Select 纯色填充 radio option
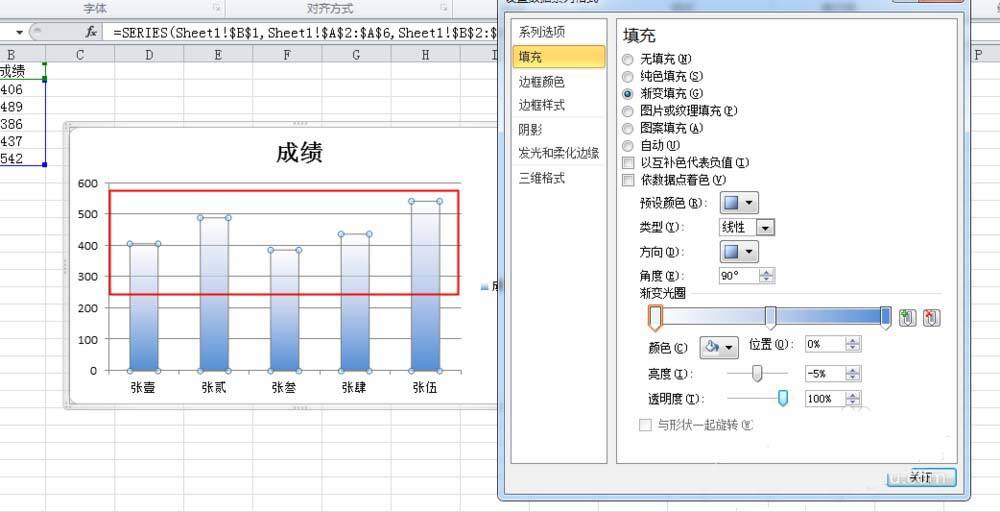This screenshot has width=1000, height=512. tap(628, 77)
